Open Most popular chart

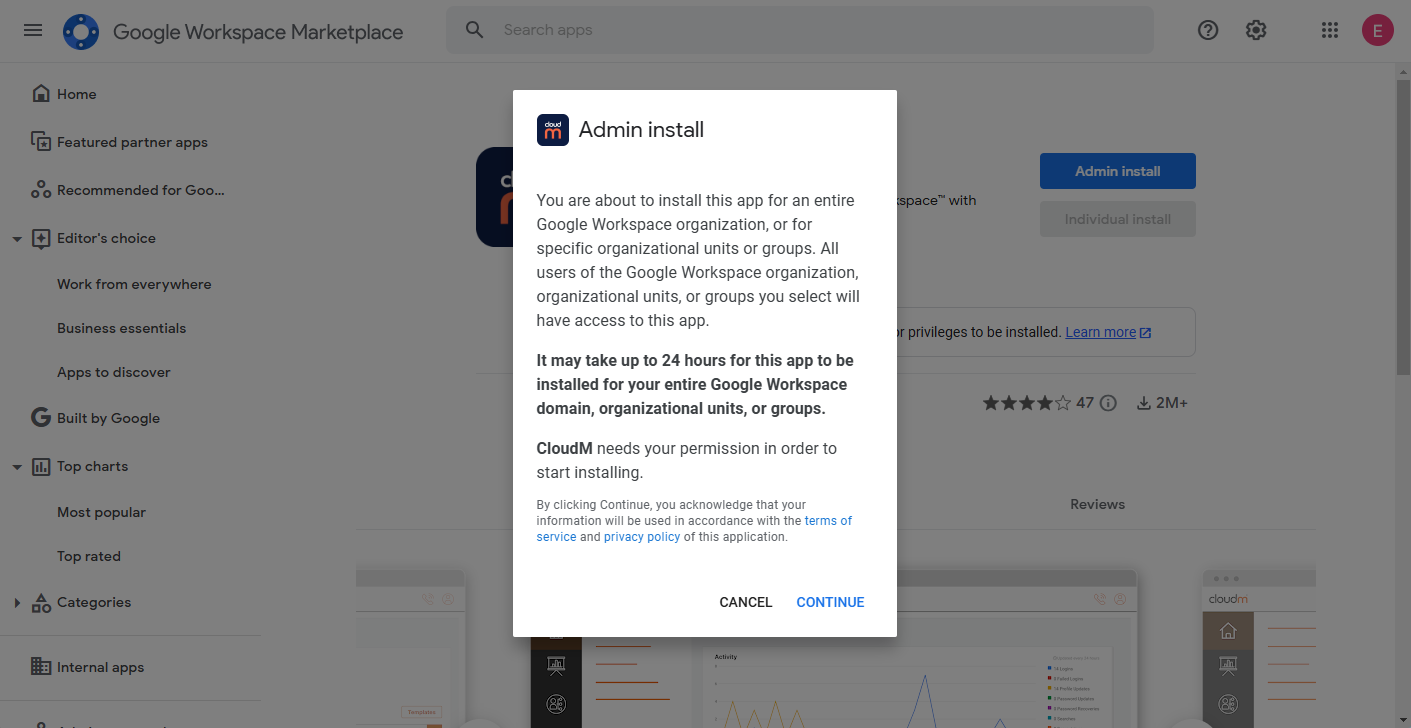point(101,512)
